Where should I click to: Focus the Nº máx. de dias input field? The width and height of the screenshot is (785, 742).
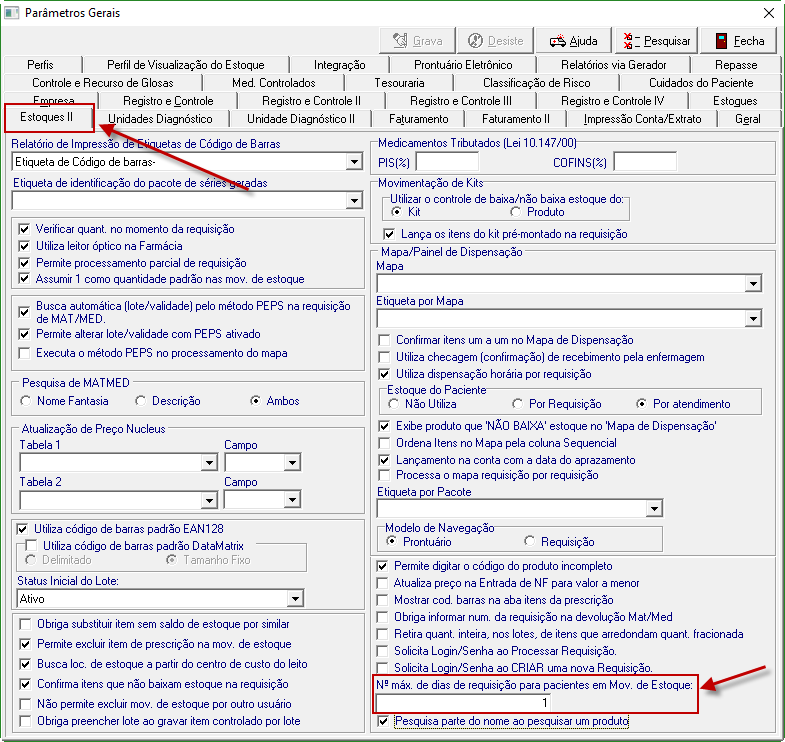tap(463, 702)
